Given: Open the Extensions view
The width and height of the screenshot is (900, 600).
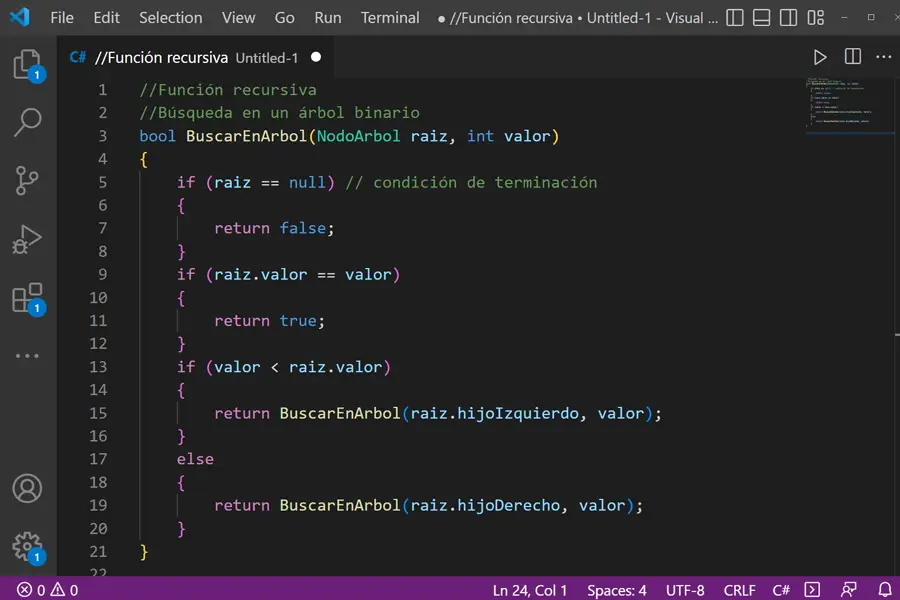Looking at the screenshot, I should pos(28,296).
